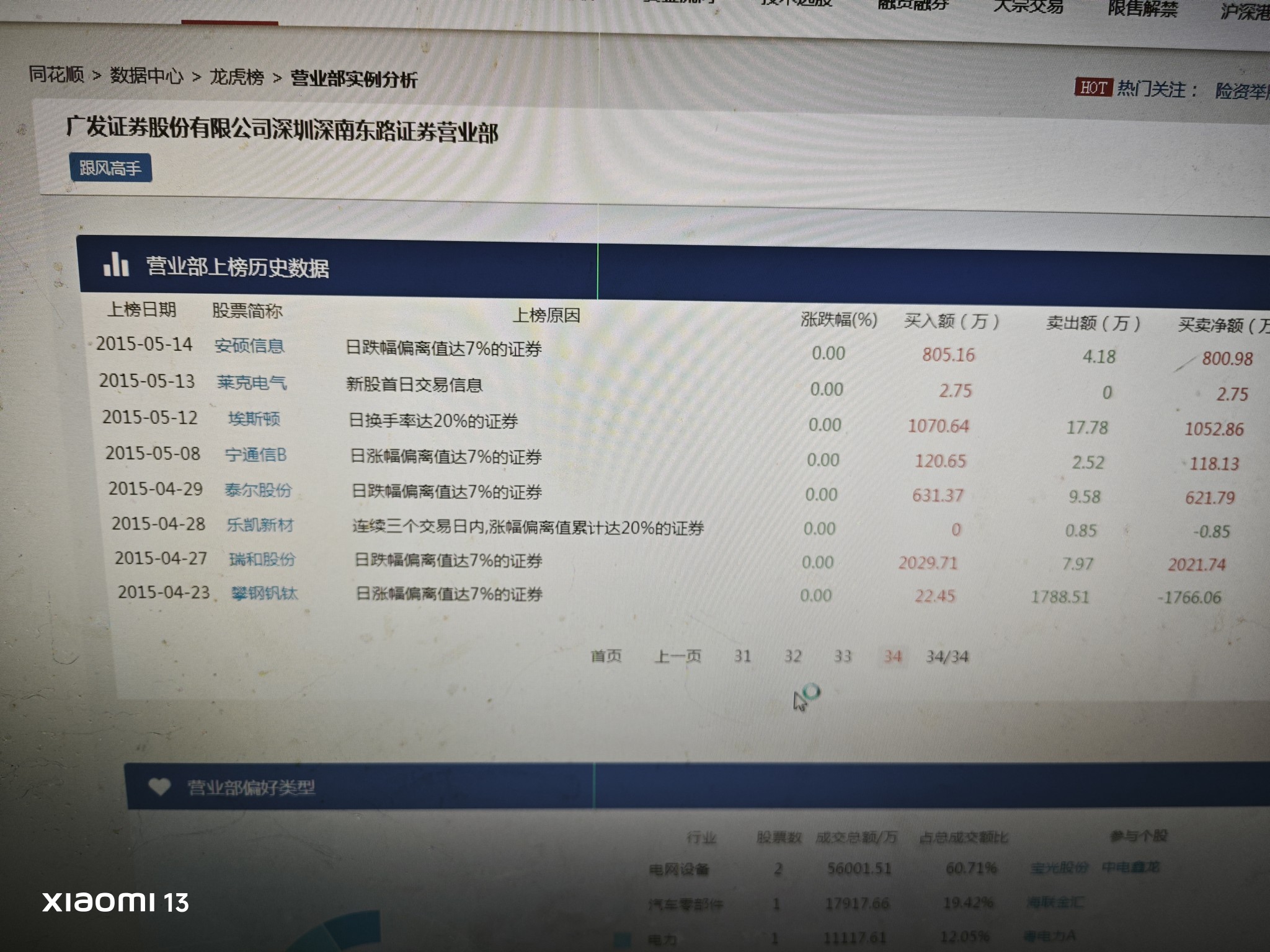Click percentage value 60.71%

coord(971,868)
